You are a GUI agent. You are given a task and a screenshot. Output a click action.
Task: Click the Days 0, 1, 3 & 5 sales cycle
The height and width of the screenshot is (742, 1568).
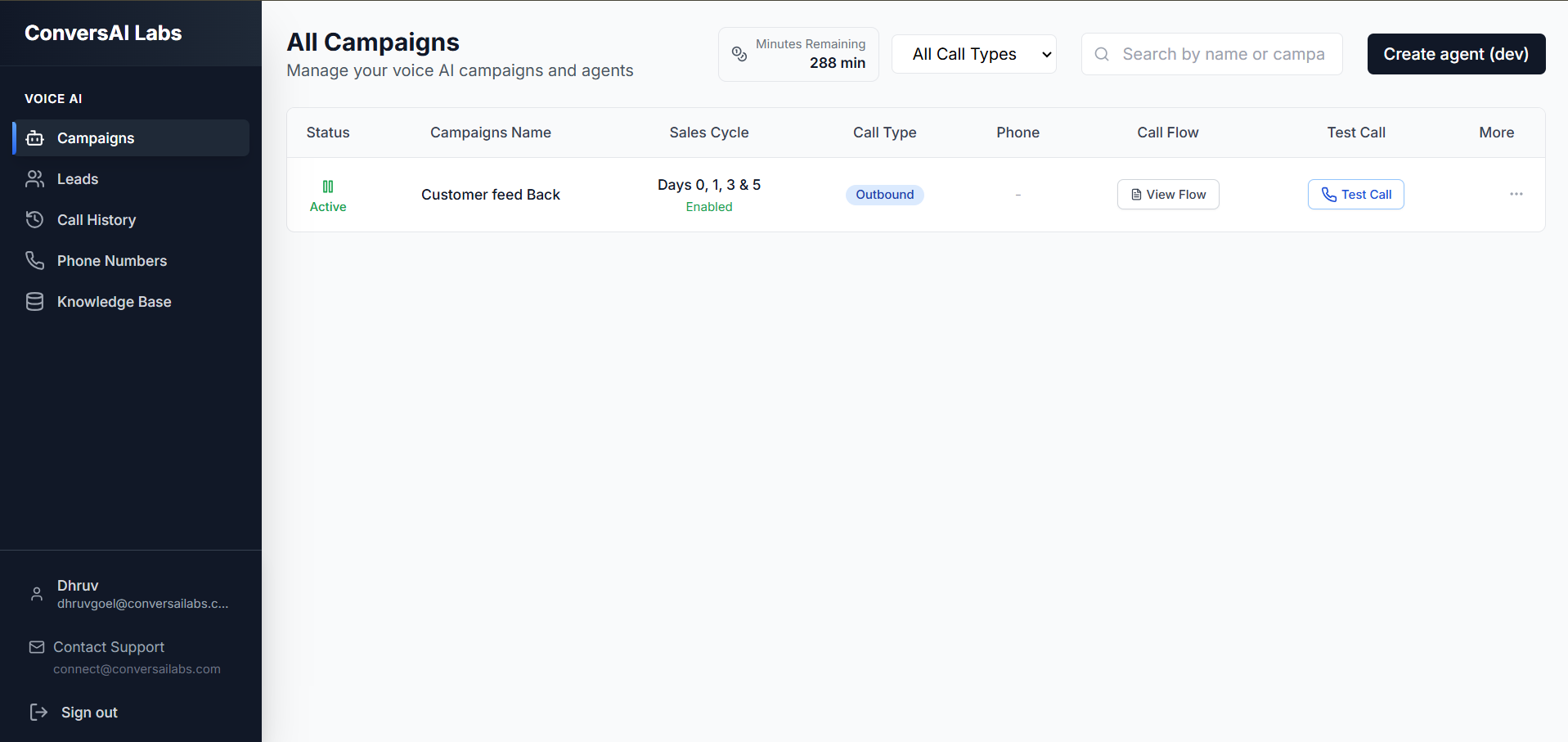(709, 185)
